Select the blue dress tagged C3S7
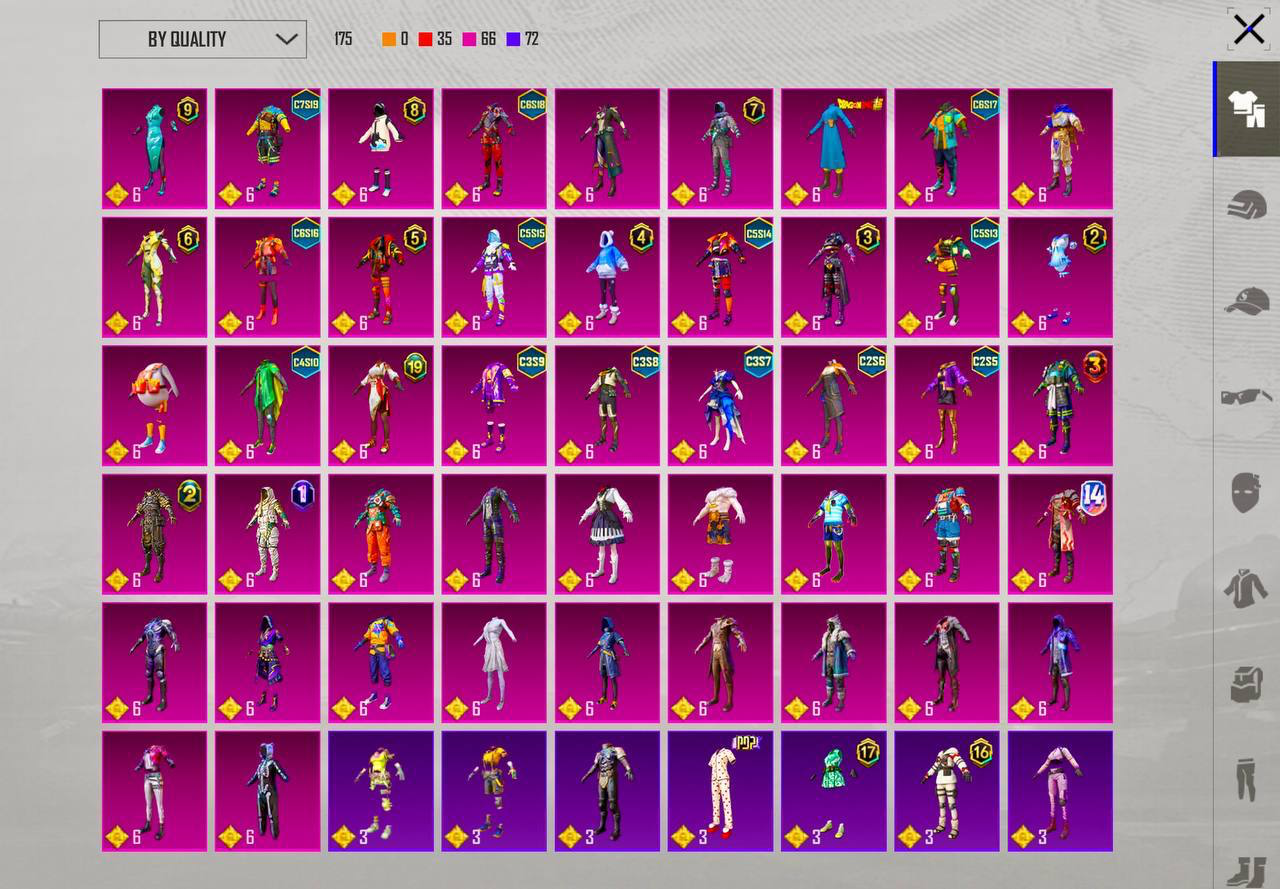1280x889 pixels. (x=720, y=406)
